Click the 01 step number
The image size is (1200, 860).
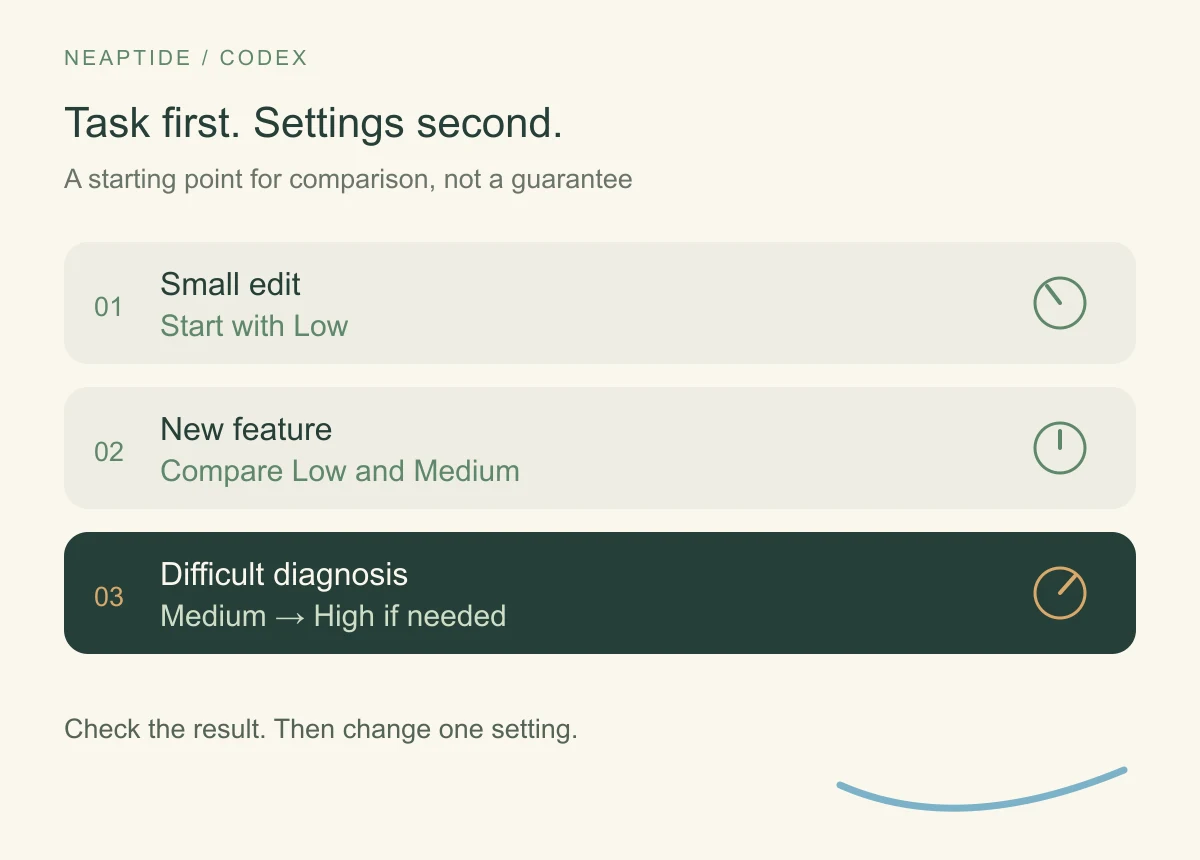pyautogui.click(x=108, y=307)
